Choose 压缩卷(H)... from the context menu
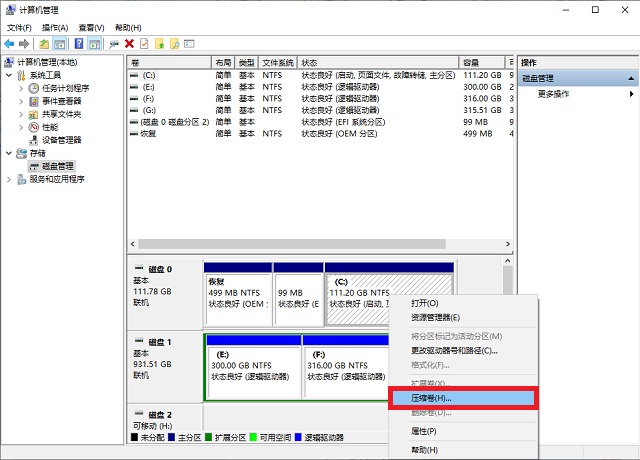This screenshot has height=460, width=640. tap(432, 398)
